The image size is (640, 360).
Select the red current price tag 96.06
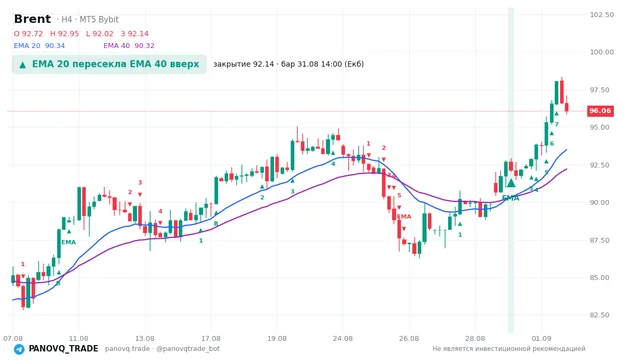coord(600,111)
